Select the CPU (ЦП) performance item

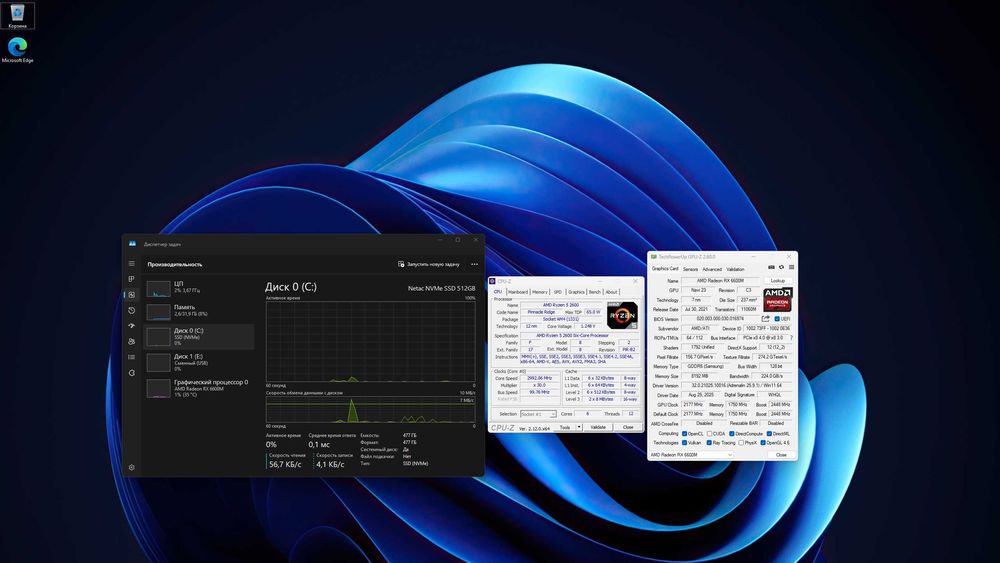200,288
